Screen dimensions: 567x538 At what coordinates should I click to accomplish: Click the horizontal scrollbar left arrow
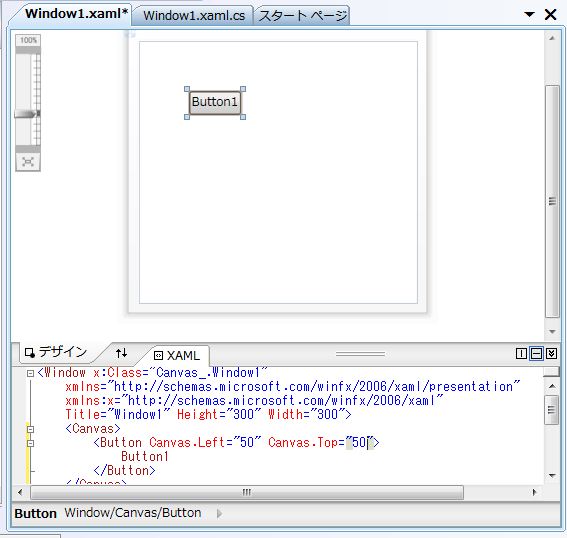[20, 492]
